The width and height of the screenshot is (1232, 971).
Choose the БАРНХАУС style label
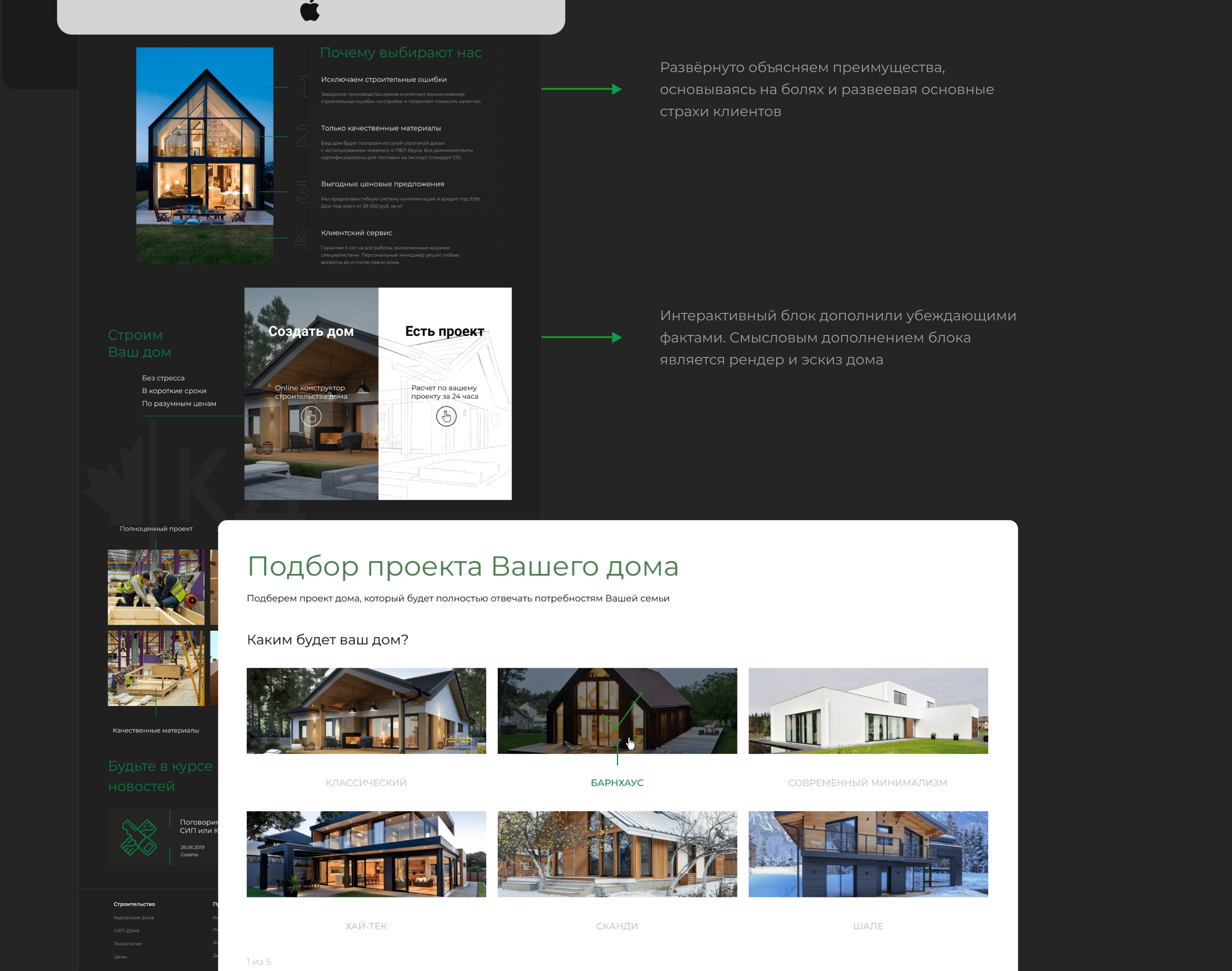point(617,782)
